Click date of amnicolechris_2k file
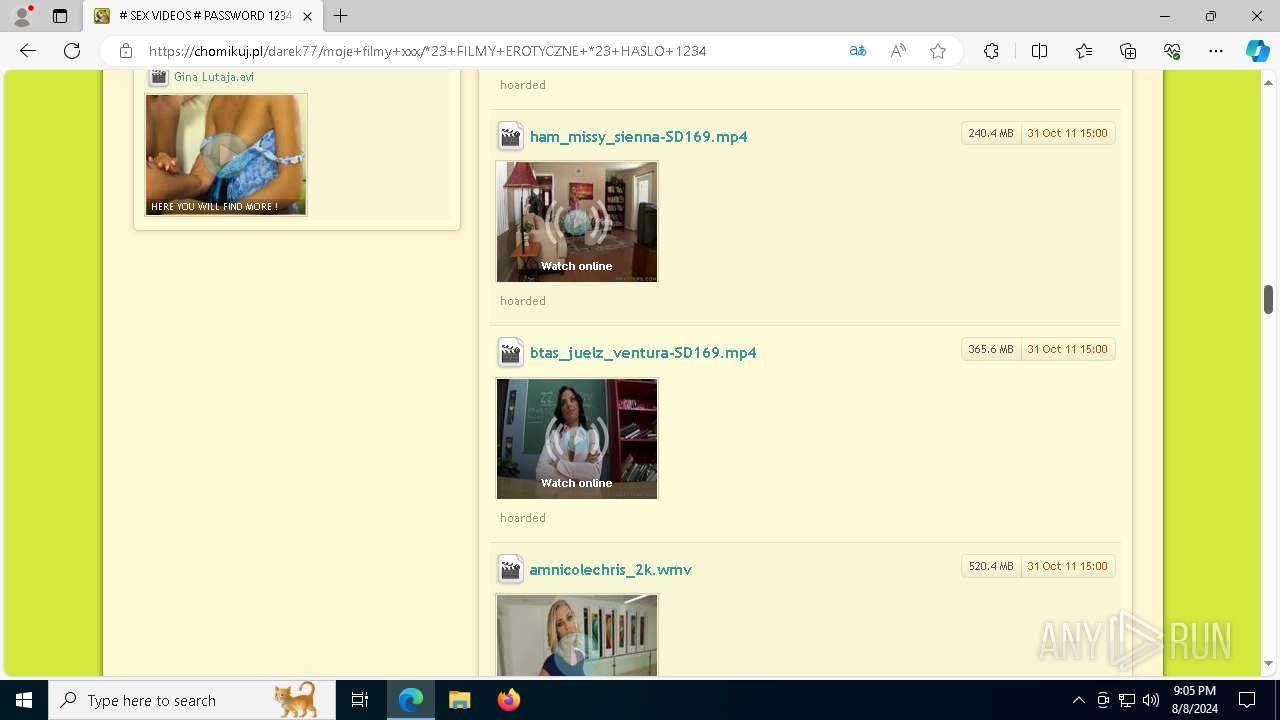 click(x=1067, y=566)
